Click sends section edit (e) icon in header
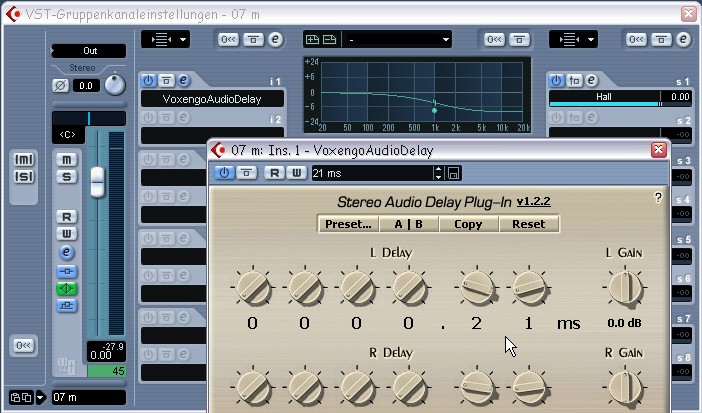The image size is (702, 413). pos(683,39)
